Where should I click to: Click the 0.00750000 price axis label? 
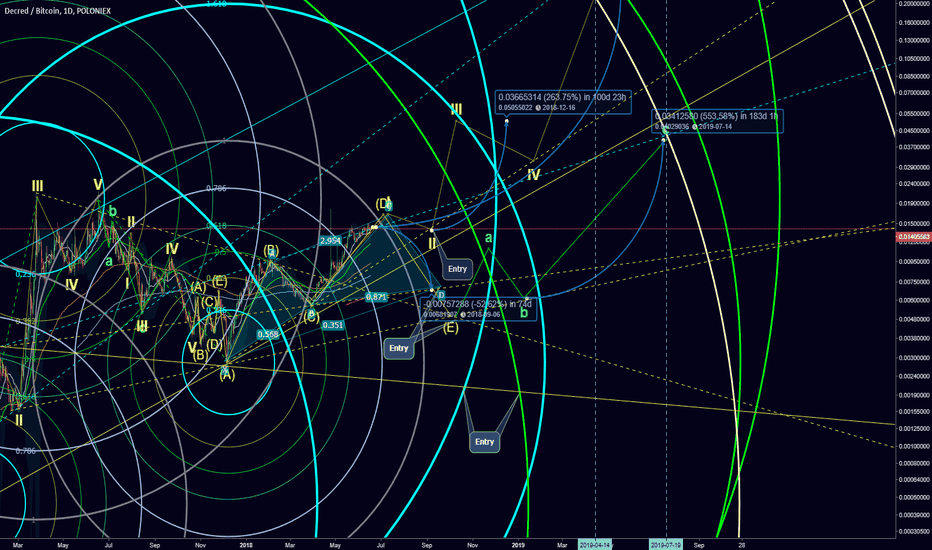click(914, 282)
